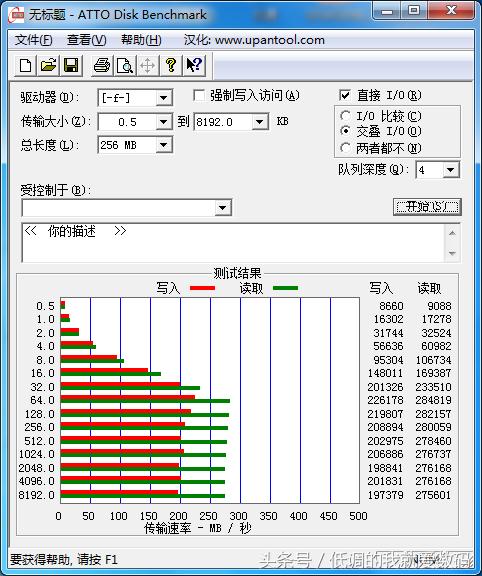The height and width of the screenshot is (576, 482).
Task: Click the 8192.0 row read value 275601
Action: tap(433, 495)
